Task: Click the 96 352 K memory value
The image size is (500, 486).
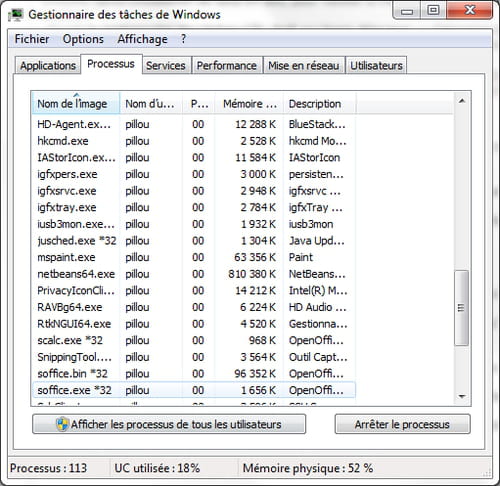Action: (x=255, y=374)
